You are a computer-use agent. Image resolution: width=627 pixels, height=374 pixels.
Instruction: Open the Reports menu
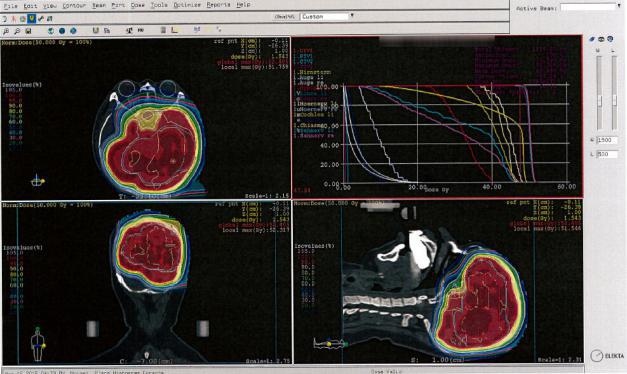[218, 5]
